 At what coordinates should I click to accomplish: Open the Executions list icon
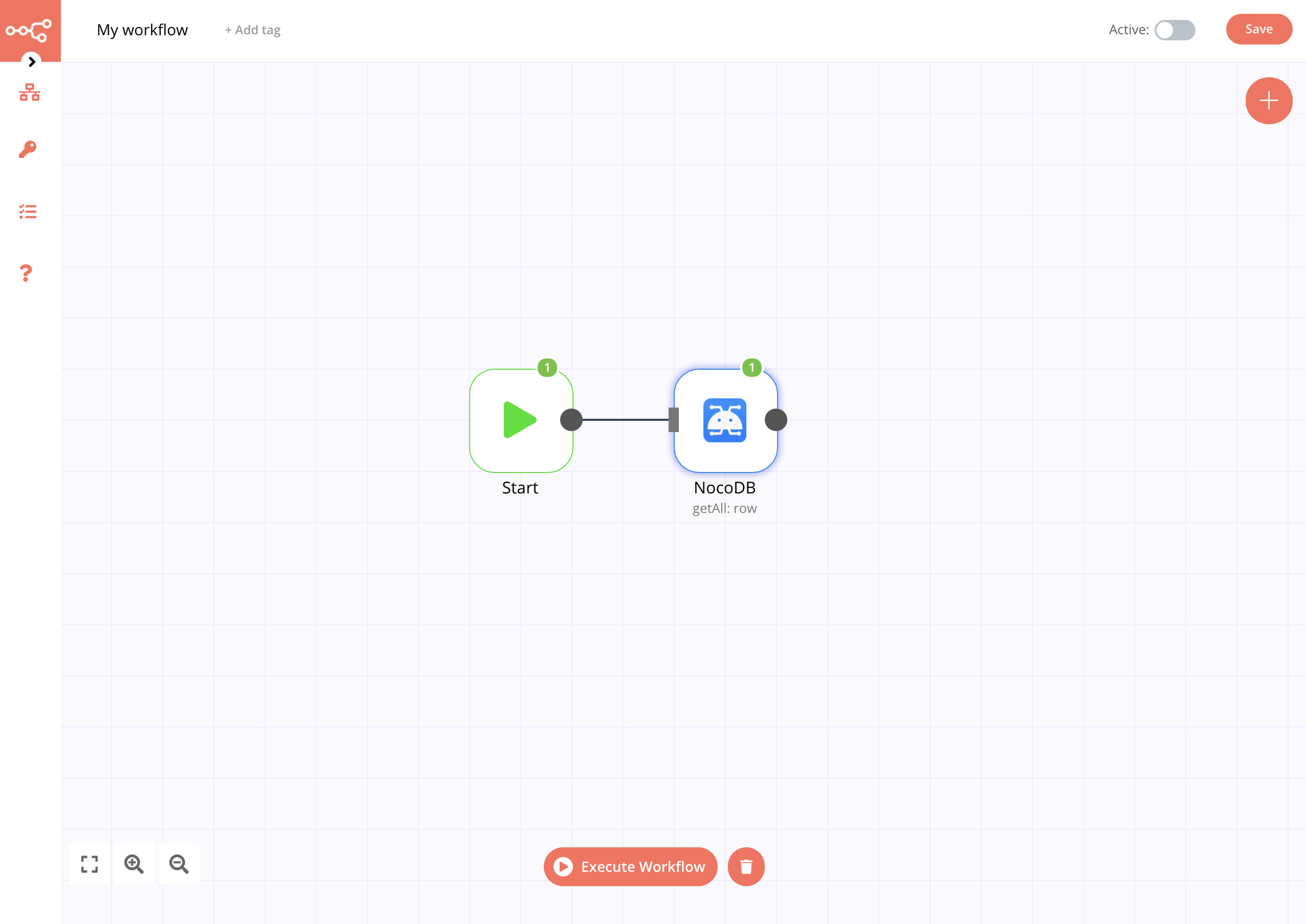tap(27, 212)
